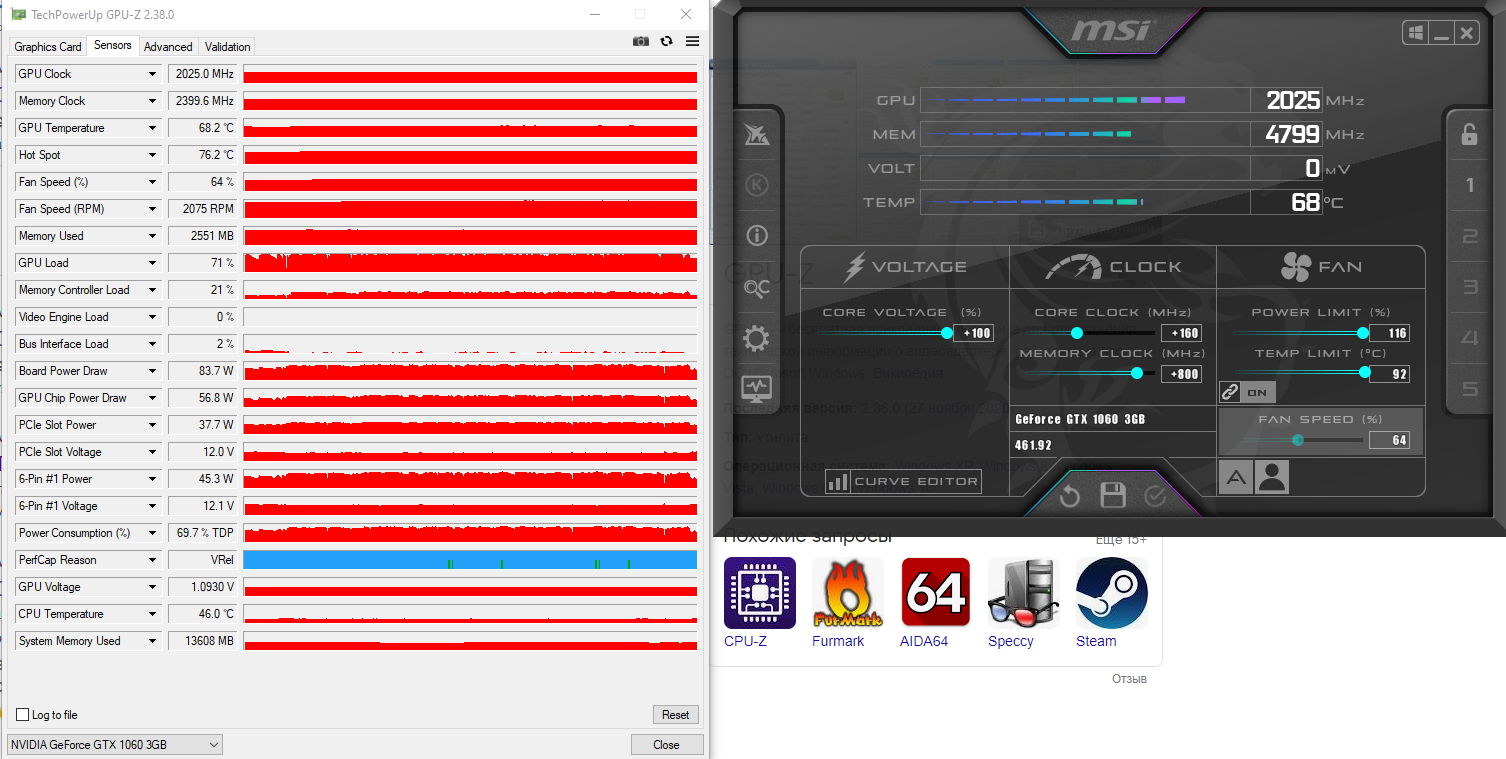Click the profile lock icon
1506x759 pixels.
coord(1469,134)
